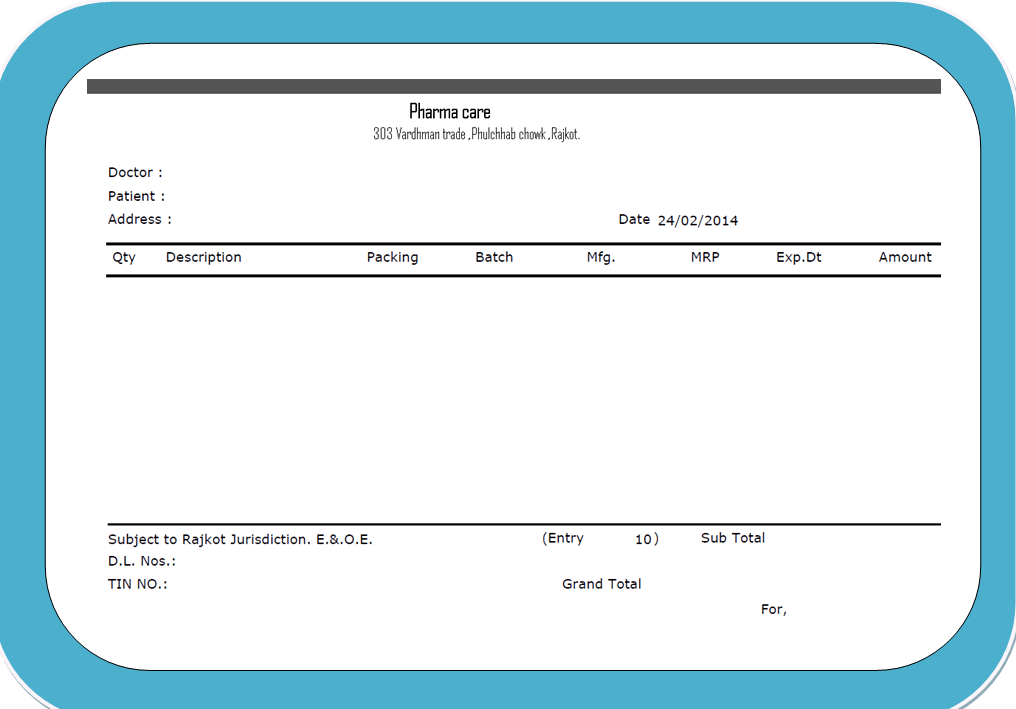Select the For, signature line
Viewport: 1016px width, 709px height.
click(773, 609)
